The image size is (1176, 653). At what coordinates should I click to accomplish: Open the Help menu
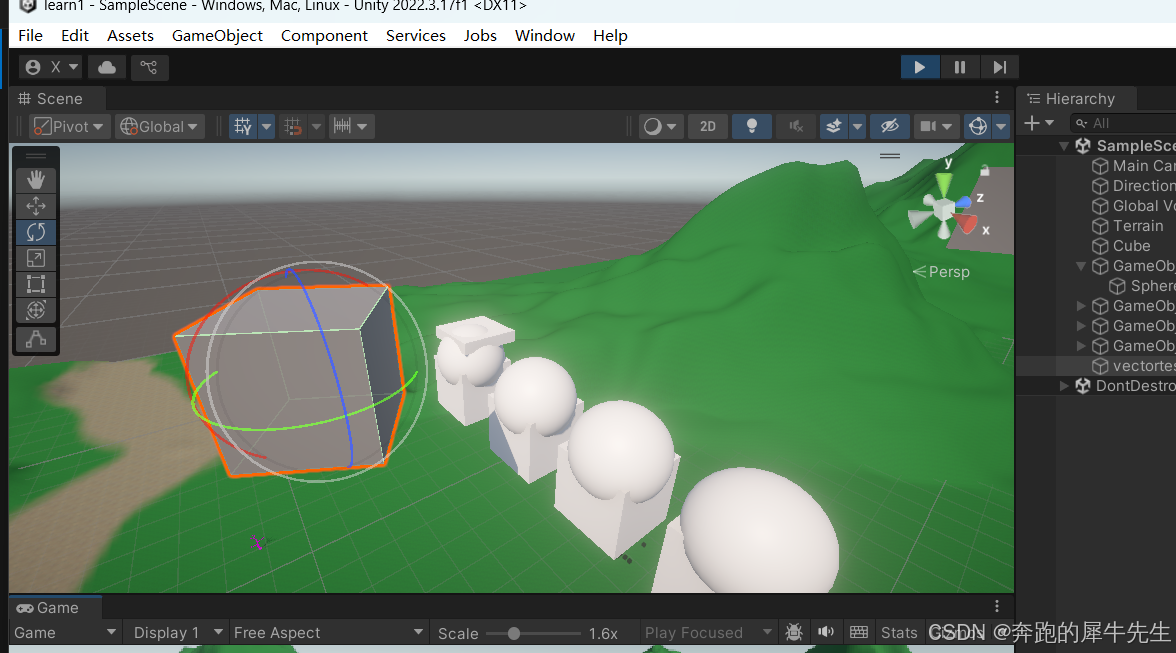(x=610, y=35)
